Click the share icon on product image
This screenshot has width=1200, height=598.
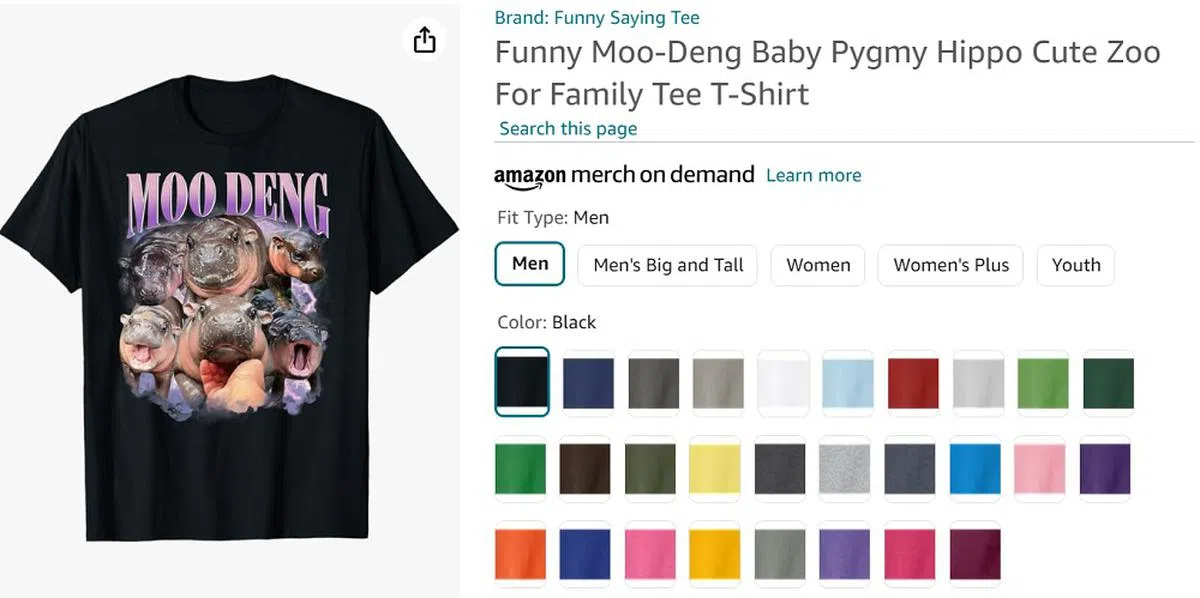point(425,40)
